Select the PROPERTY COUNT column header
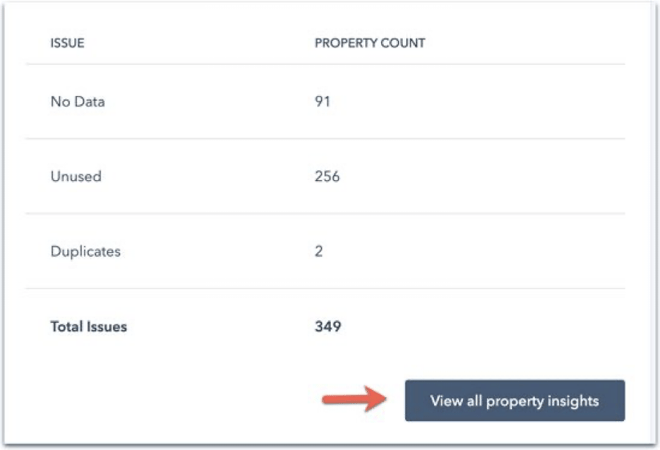The height and width of the screenshot is (450, 660). [370, 43]
